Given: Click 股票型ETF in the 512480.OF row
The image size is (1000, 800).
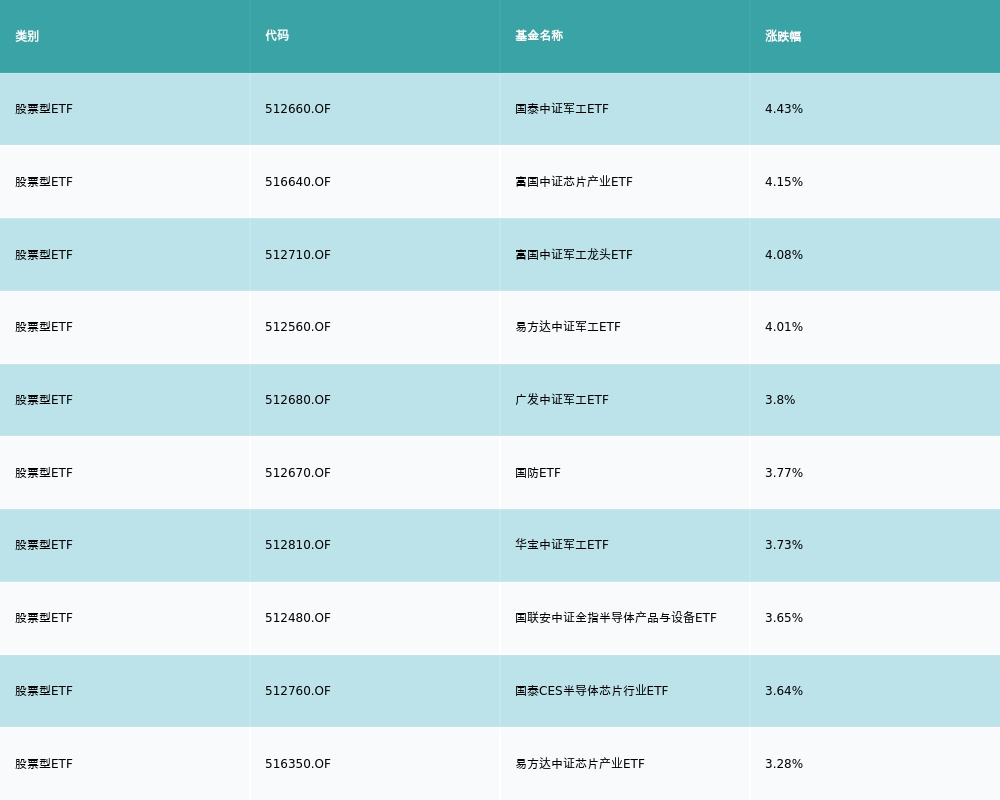Looking at the screenshot, I should pos(44,618).
